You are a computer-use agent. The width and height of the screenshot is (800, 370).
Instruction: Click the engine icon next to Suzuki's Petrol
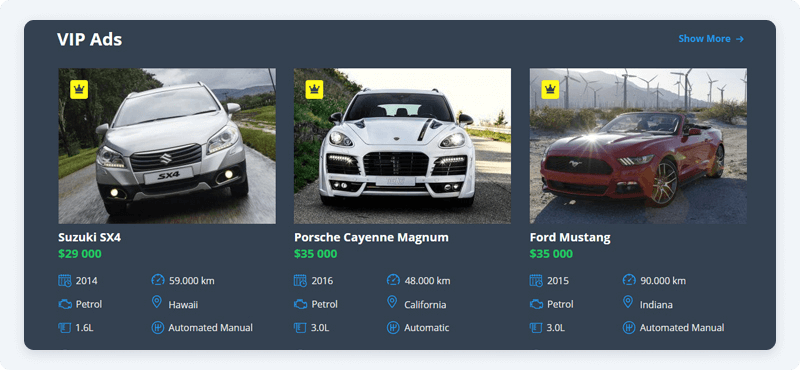(x=65, y=304)
